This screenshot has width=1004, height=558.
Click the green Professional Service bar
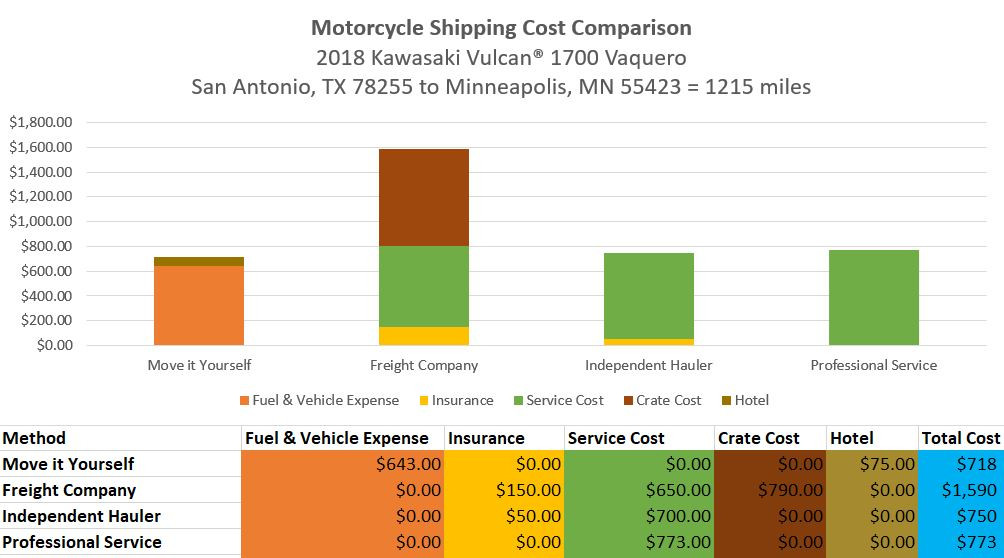point(874,298)
